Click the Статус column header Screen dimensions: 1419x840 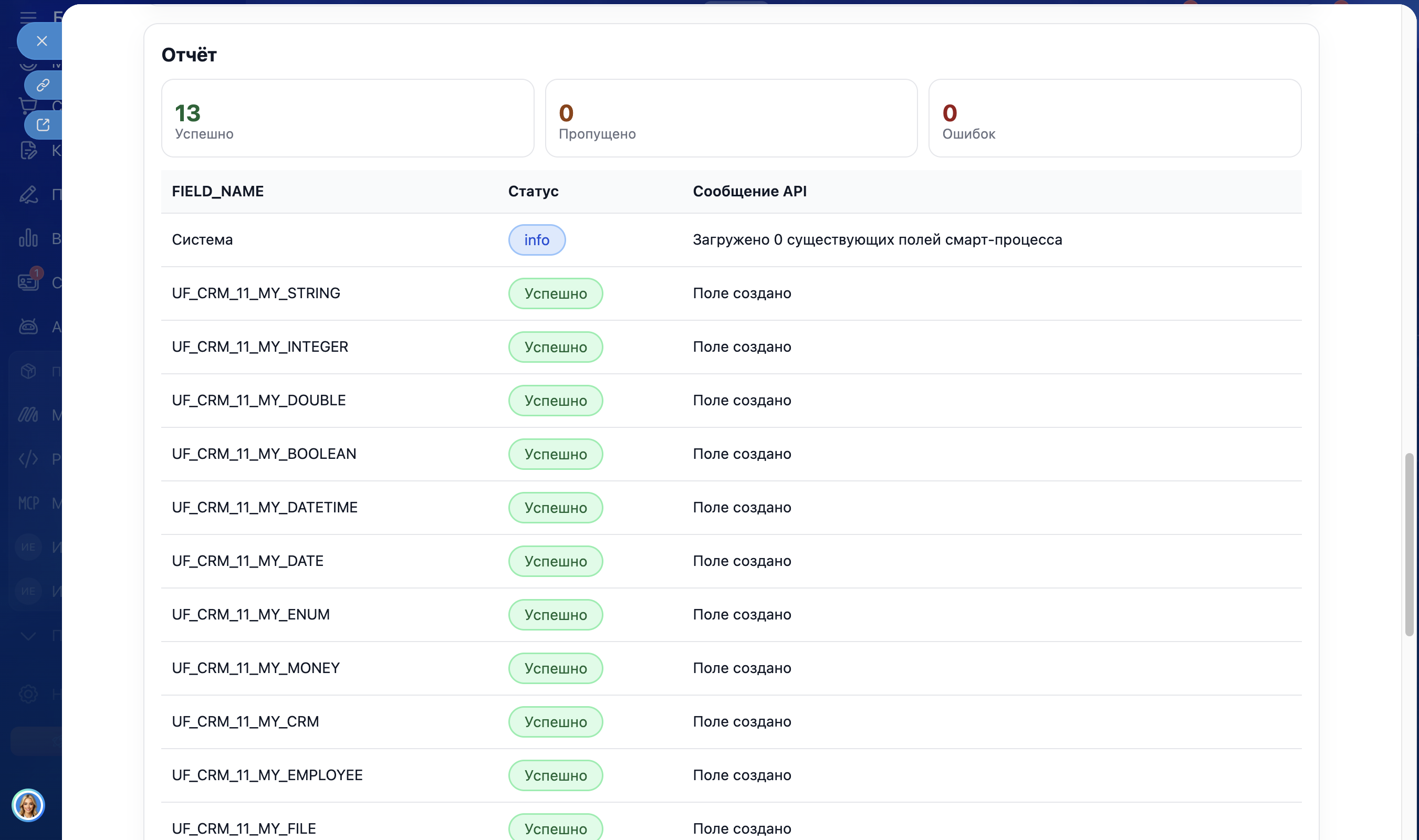point(533,191)
